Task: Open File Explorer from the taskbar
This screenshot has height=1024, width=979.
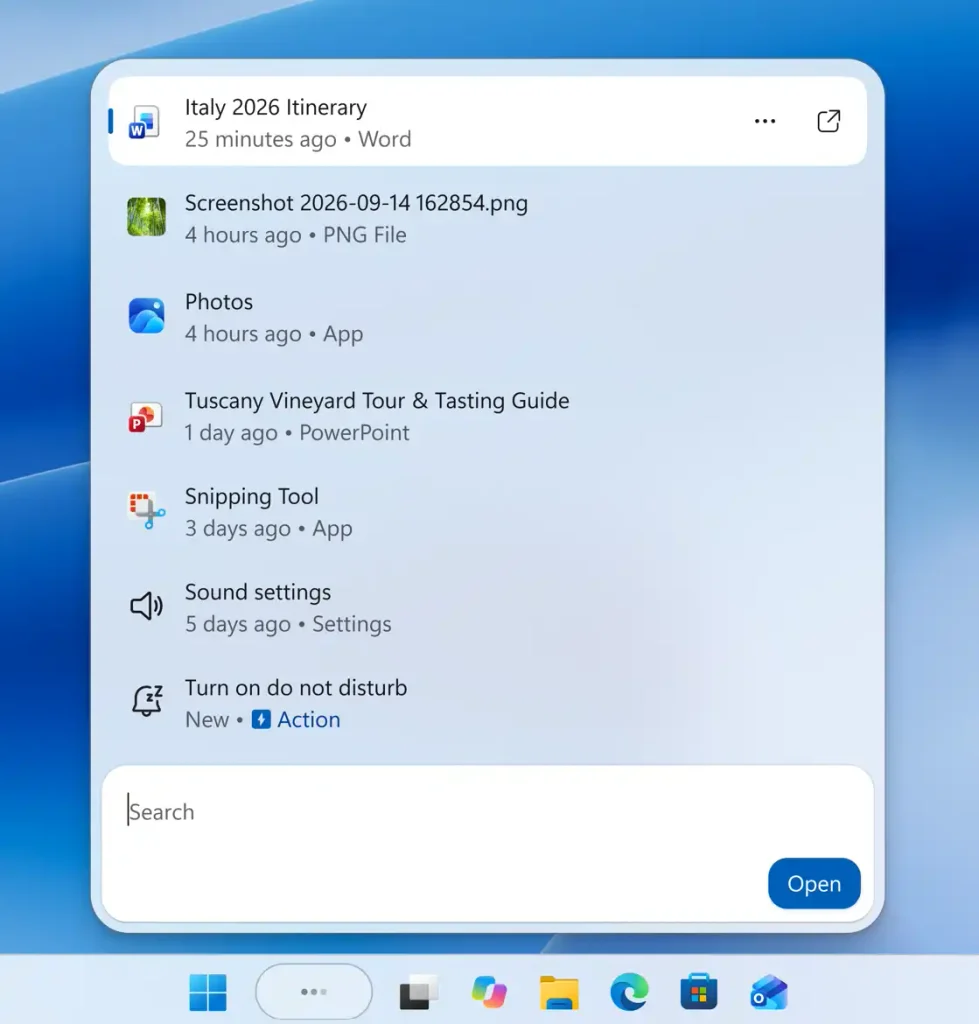Action: [559, 993]
